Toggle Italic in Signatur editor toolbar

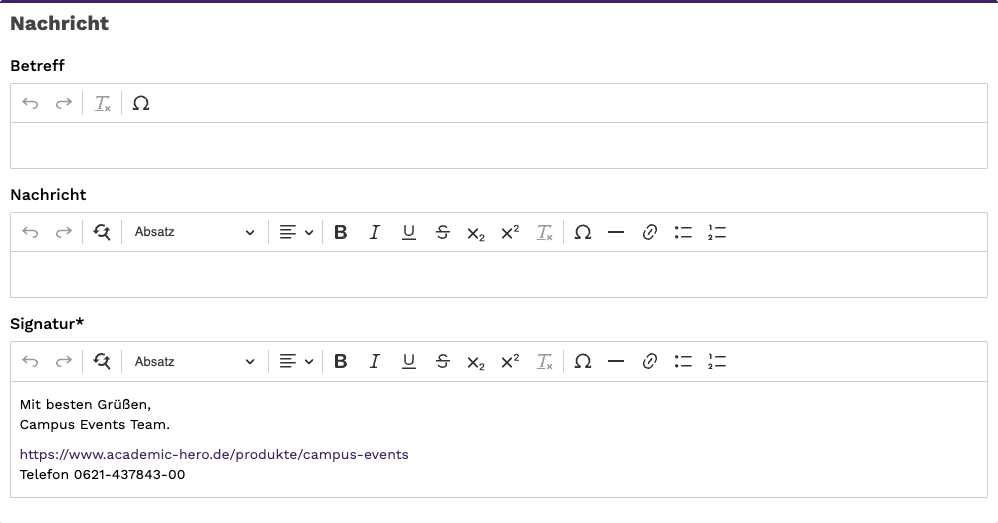coord(374,361)
